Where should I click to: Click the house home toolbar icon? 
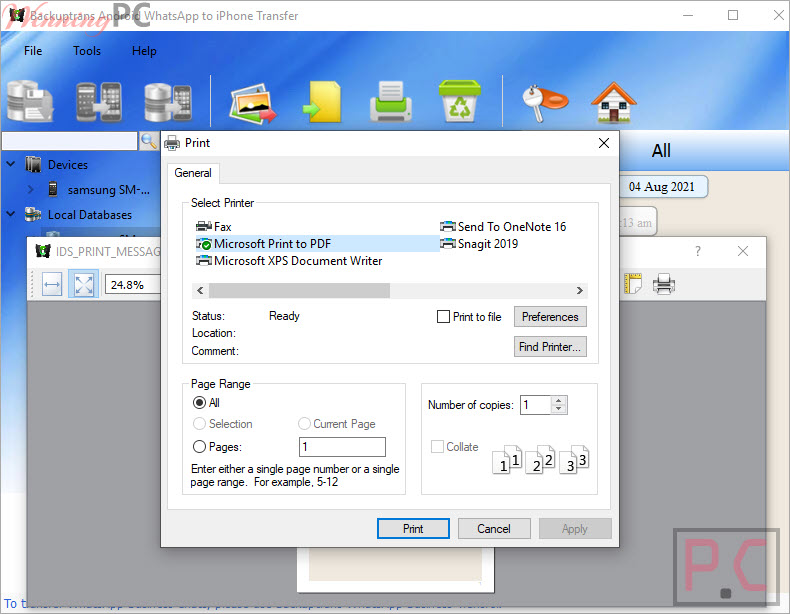pyautogui.click(x=614, y=102)
